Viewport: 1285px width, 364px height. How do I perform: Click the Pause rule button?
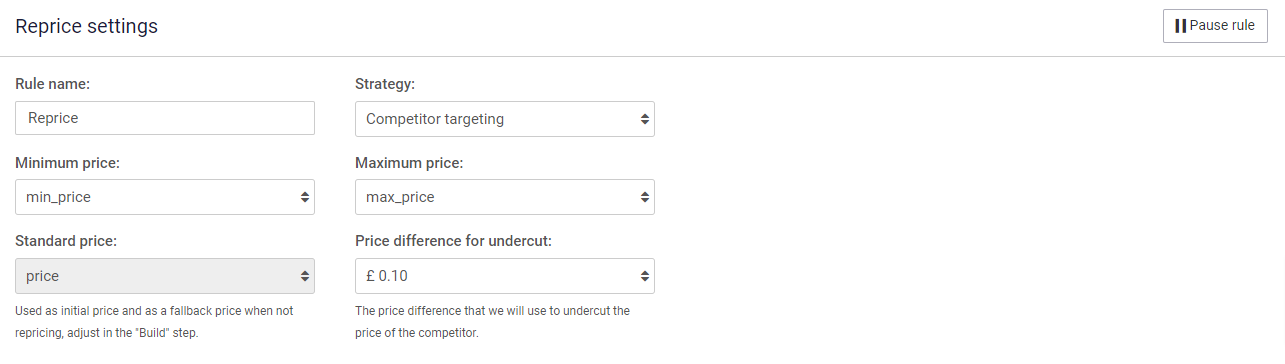(x=1215, y=26)
